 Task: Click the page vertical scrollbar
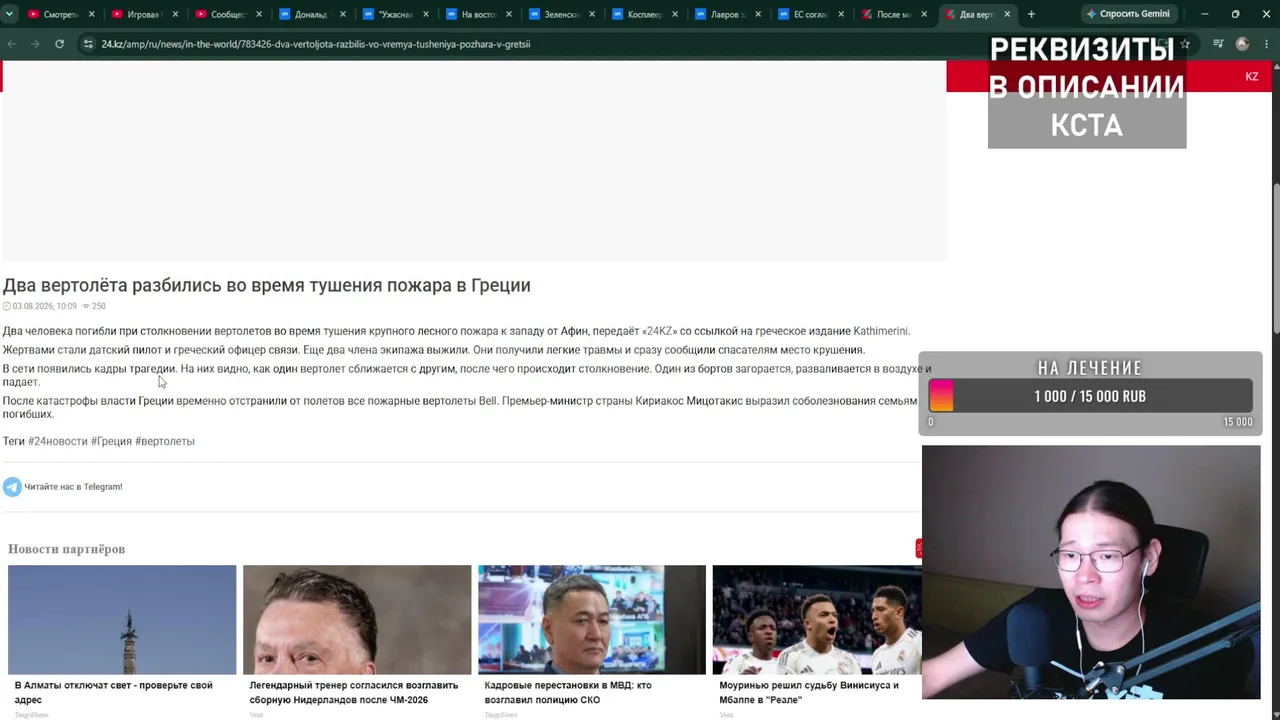coord(1275,260)
